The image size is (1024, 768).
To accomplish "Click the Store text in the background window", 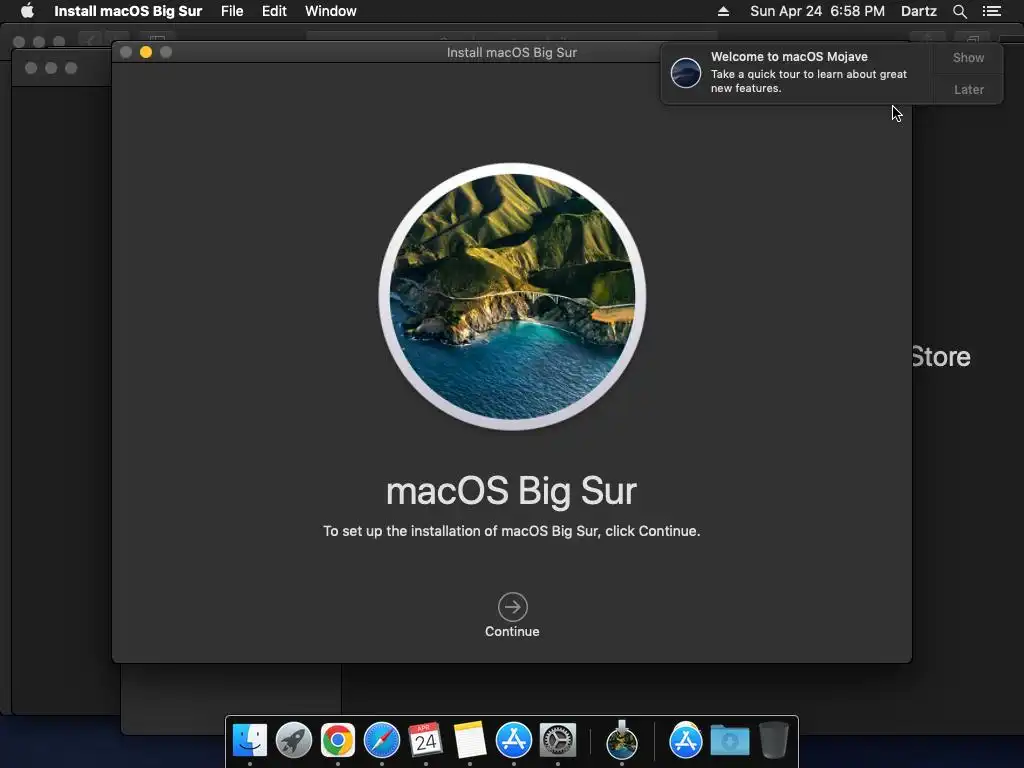I will tap(941, 357).
